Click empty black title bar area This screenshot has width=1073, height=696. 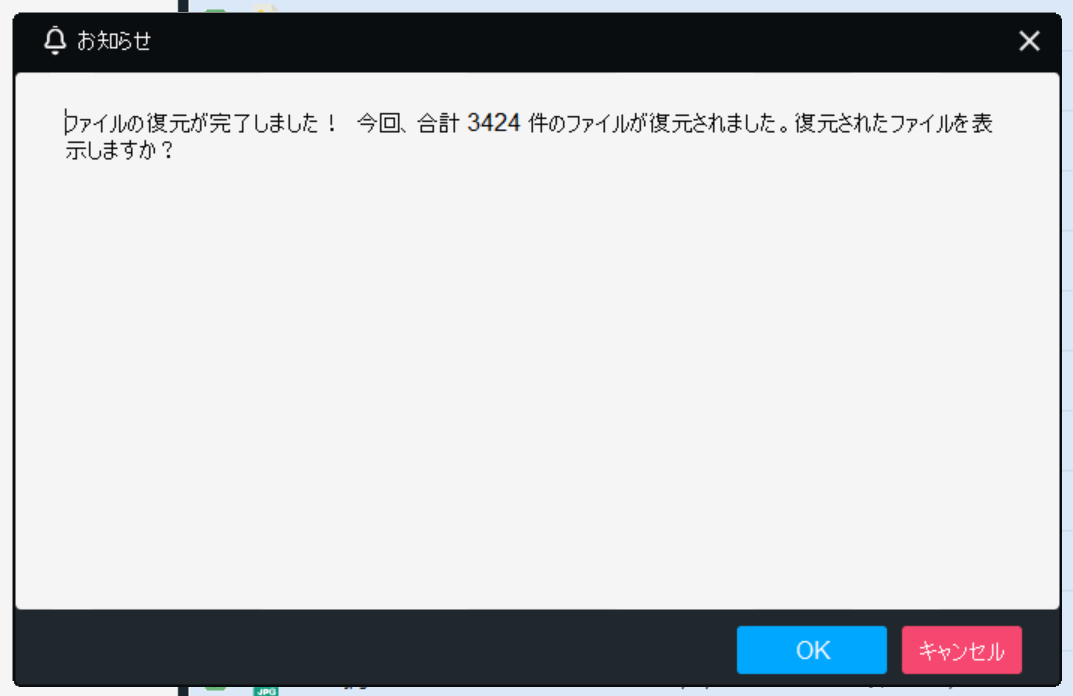pos(582,41)
